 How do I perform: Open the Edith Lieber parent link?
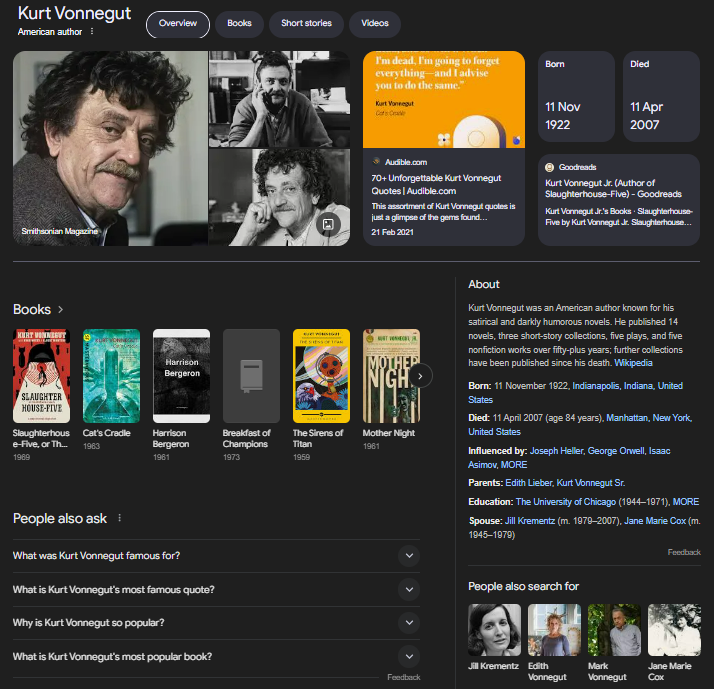528,483
